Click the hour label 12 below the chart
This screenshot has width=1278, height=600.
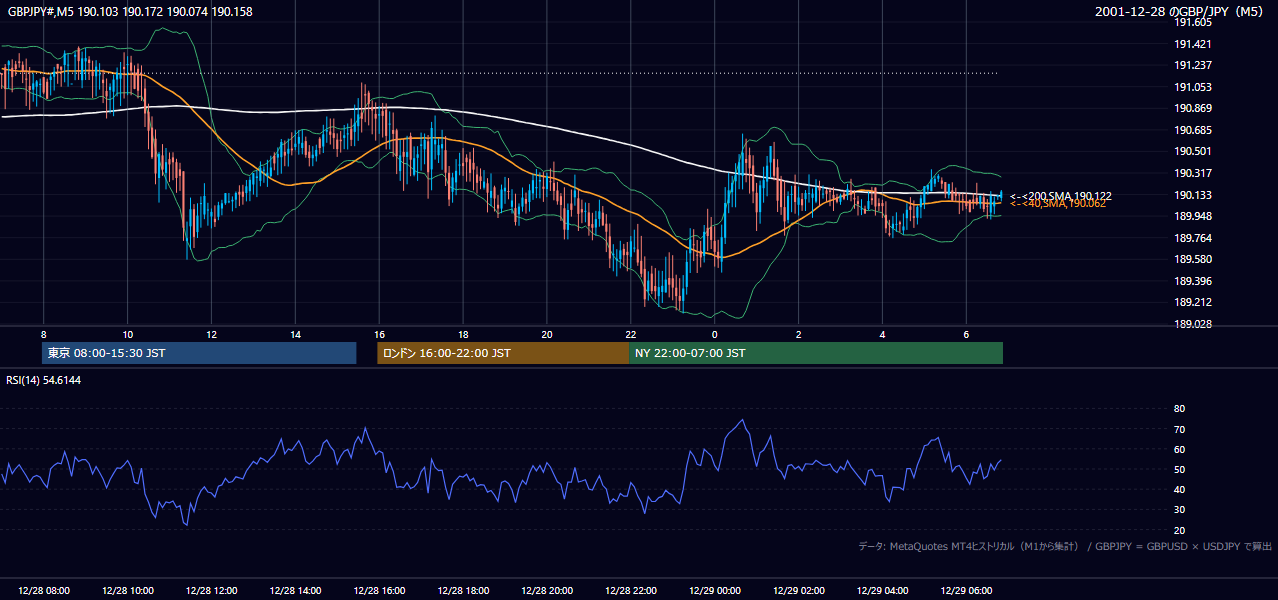(x=212, y=334)
